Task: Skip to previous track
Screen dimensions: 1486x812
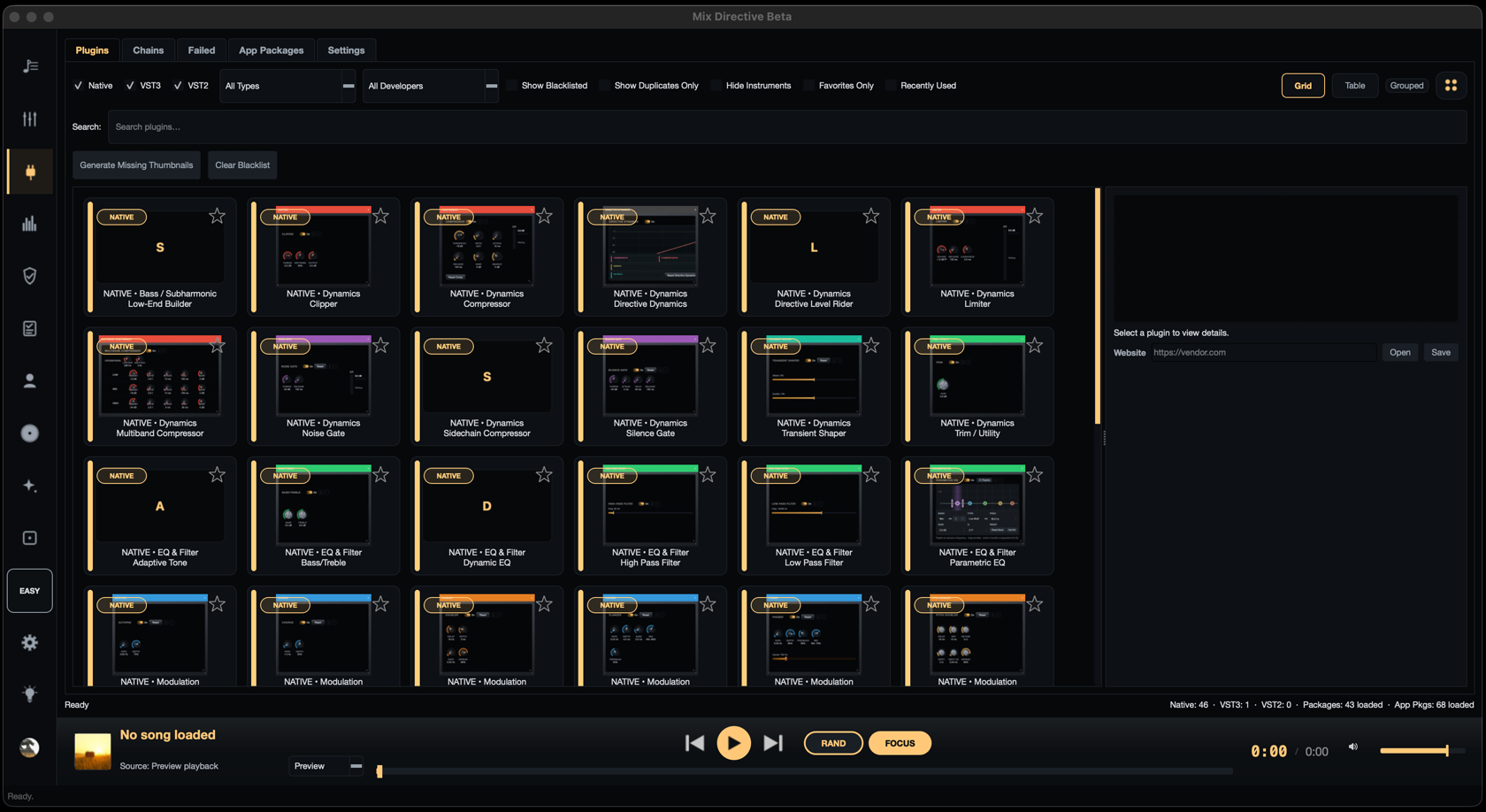Action: pos(695,743)
